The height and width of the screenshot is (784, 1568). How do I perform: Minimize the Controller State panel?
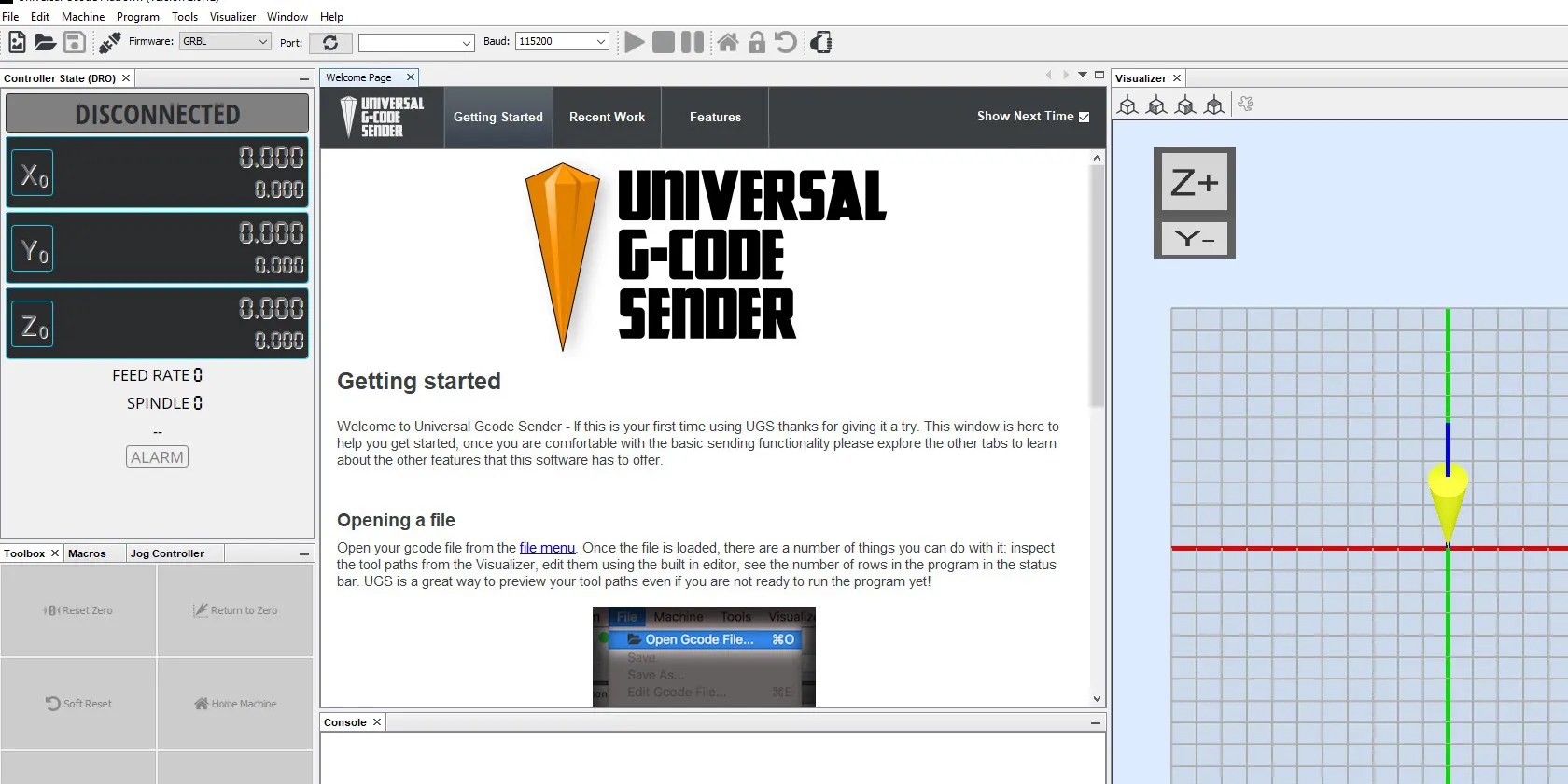coord(304,78)
